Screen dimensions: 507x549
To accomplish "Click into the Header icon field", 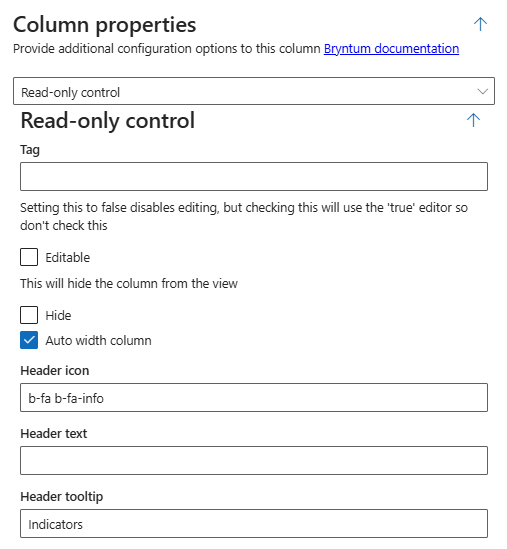I will coord(254,397).
